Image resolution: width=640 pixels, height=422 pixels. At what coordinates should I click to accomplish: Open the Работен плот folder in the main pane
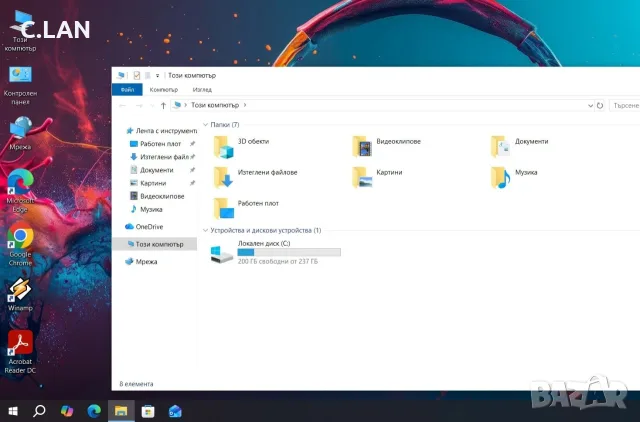tap(224, 209)
